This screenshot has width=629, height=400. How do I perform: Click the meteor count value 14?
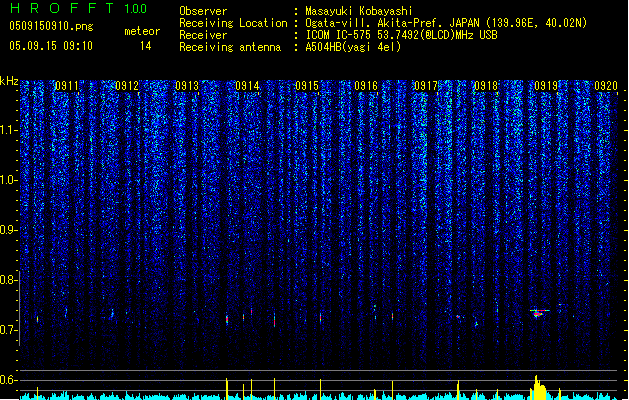click(146, 46)
